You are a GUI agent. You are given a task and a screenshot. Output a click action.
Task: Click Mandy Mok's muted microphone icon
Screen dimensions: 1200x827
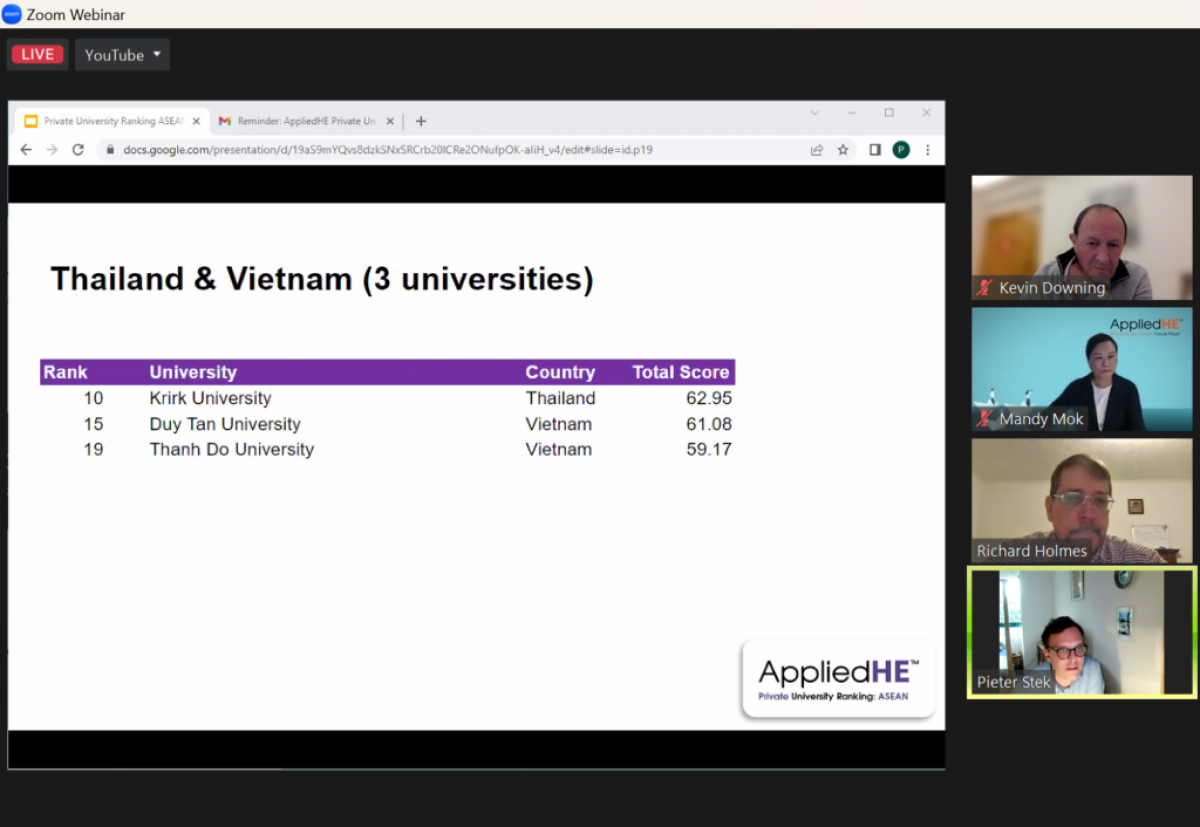[985, 419]
